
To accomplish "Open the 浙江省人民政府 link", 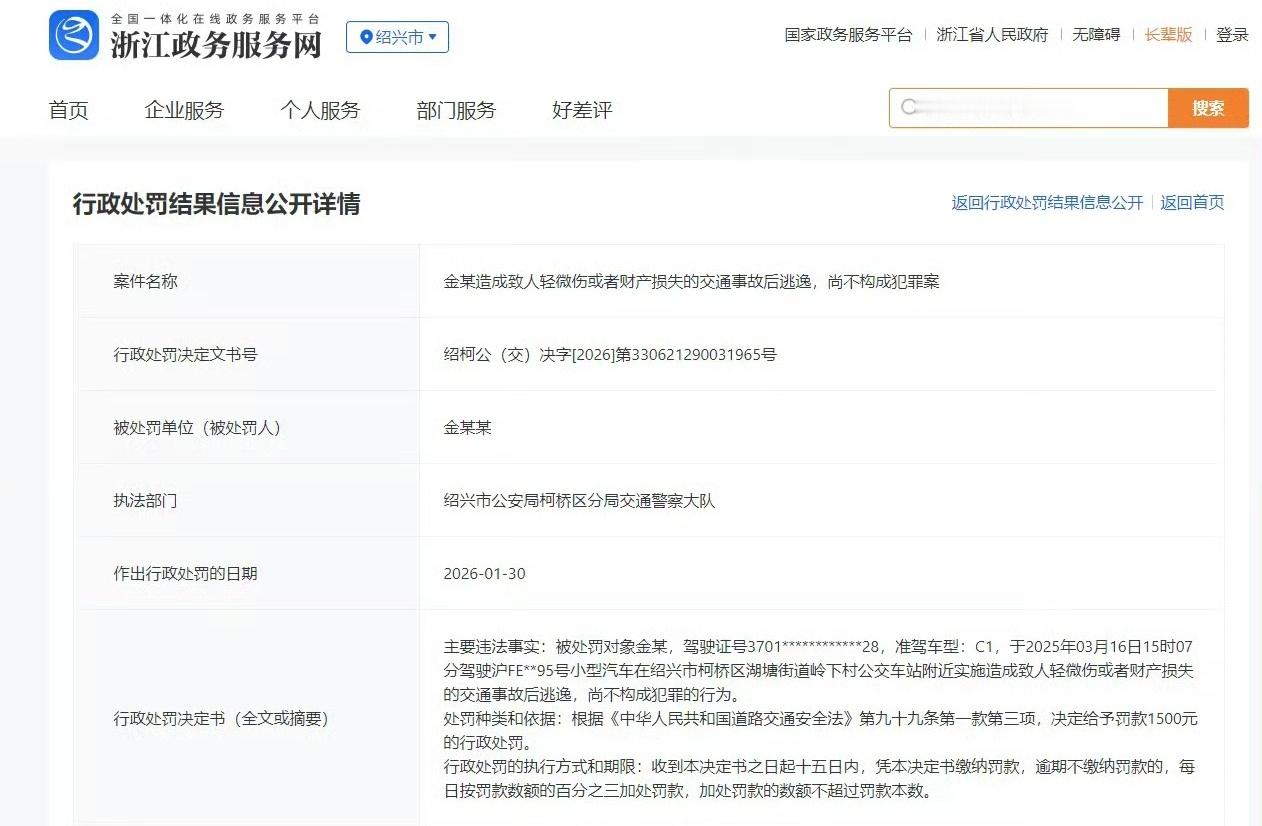I will [x=991, y=33].
